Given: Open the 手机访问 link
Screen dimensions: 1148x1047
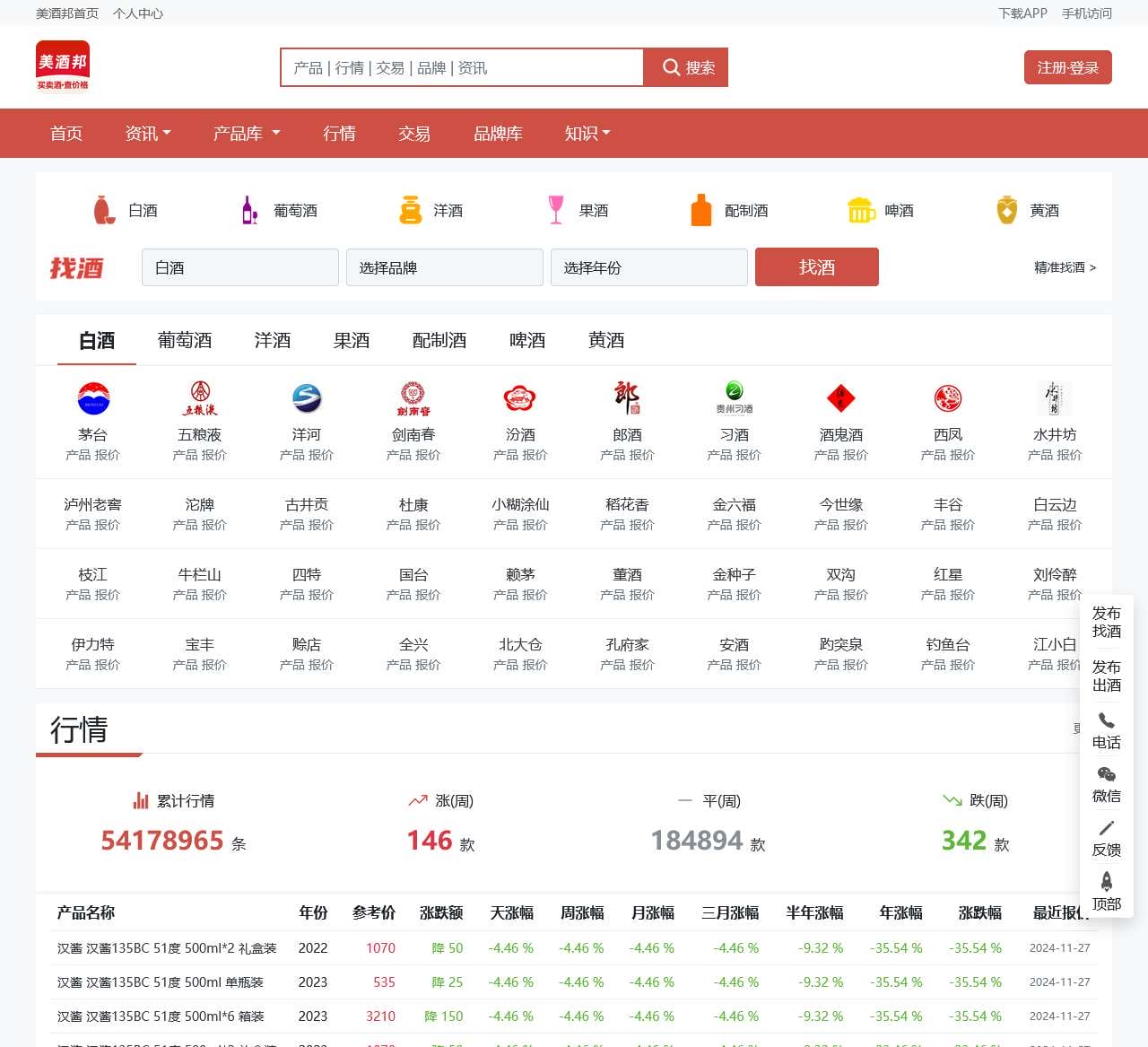Looking at the screenshot, I should [1087, 13].
